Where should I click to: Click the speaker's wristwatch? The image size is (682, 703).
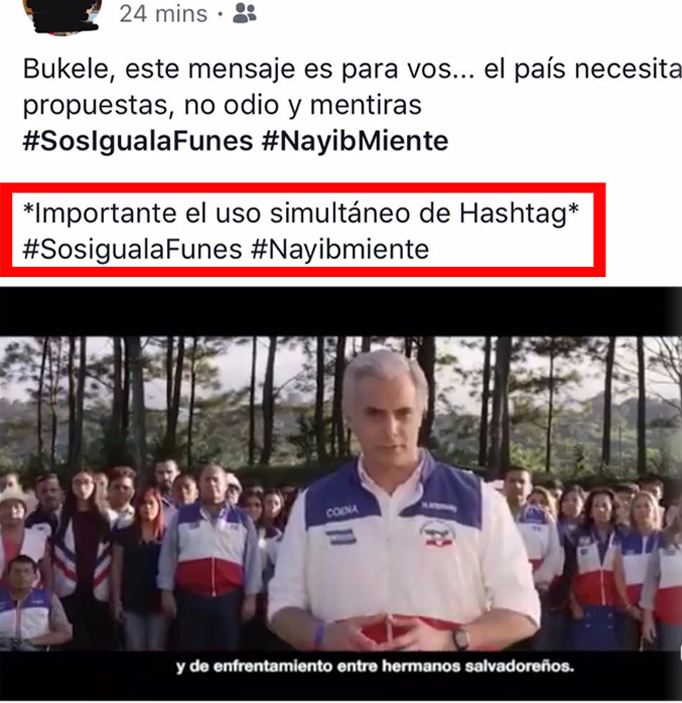point(460,638)
